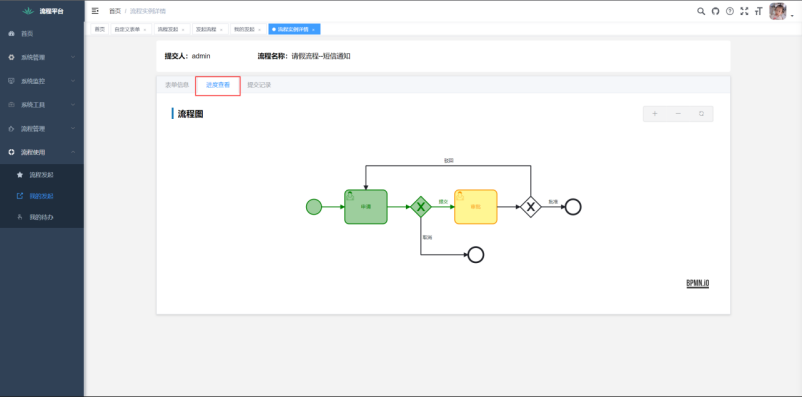Screen dimensions: 803x397
Task: Collapse the sidebar with the hamburger icon
Action: click(95, 11)
